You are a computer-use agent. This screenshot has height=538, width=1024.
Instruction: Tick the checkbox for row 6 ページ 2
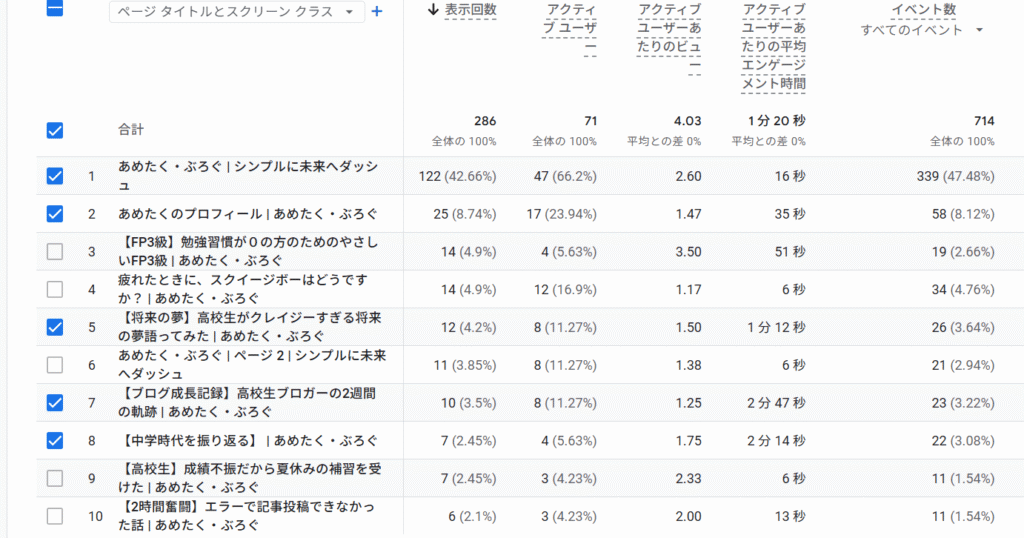point(55,365)
